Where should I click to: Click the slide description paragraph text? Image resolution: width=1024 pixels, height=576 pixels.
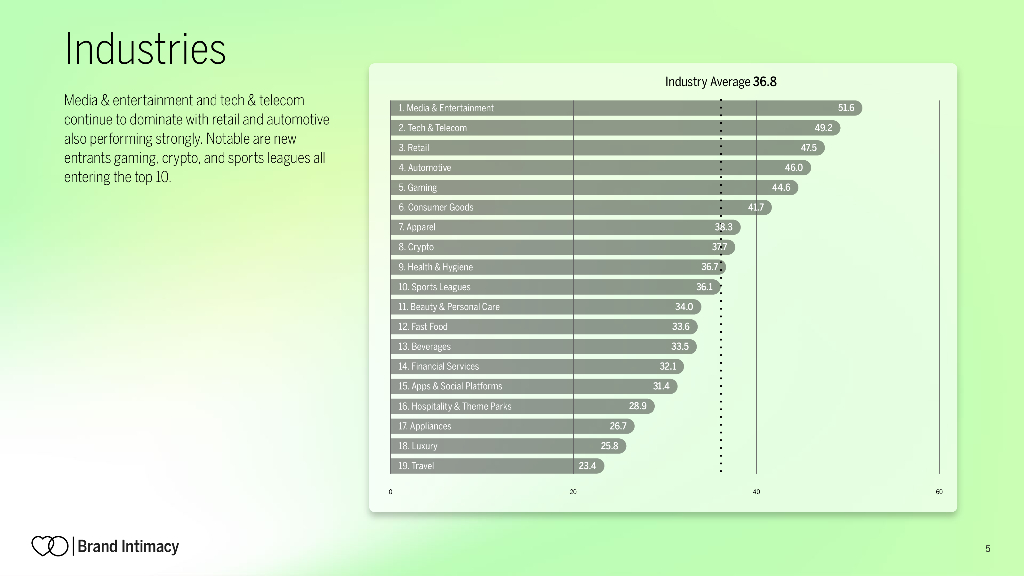(196, 140)
